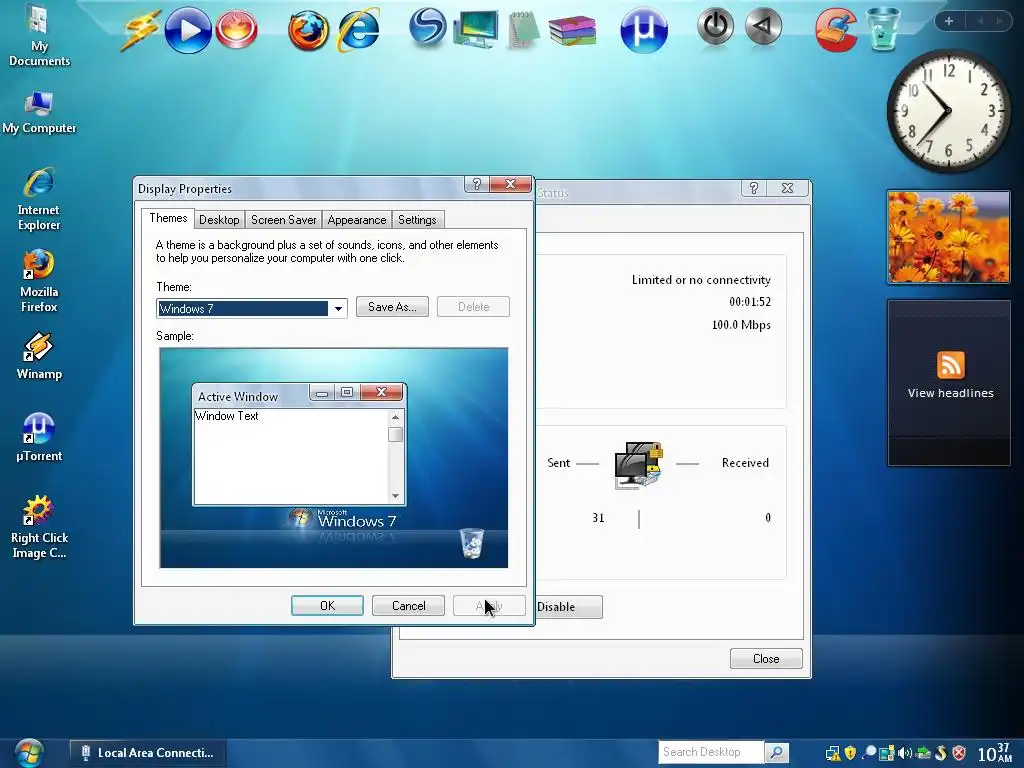This screenshot has height=768, width=1024.
Task: Click the Windows Start orb
Action: pyautogui.click(x=29, y=752)
